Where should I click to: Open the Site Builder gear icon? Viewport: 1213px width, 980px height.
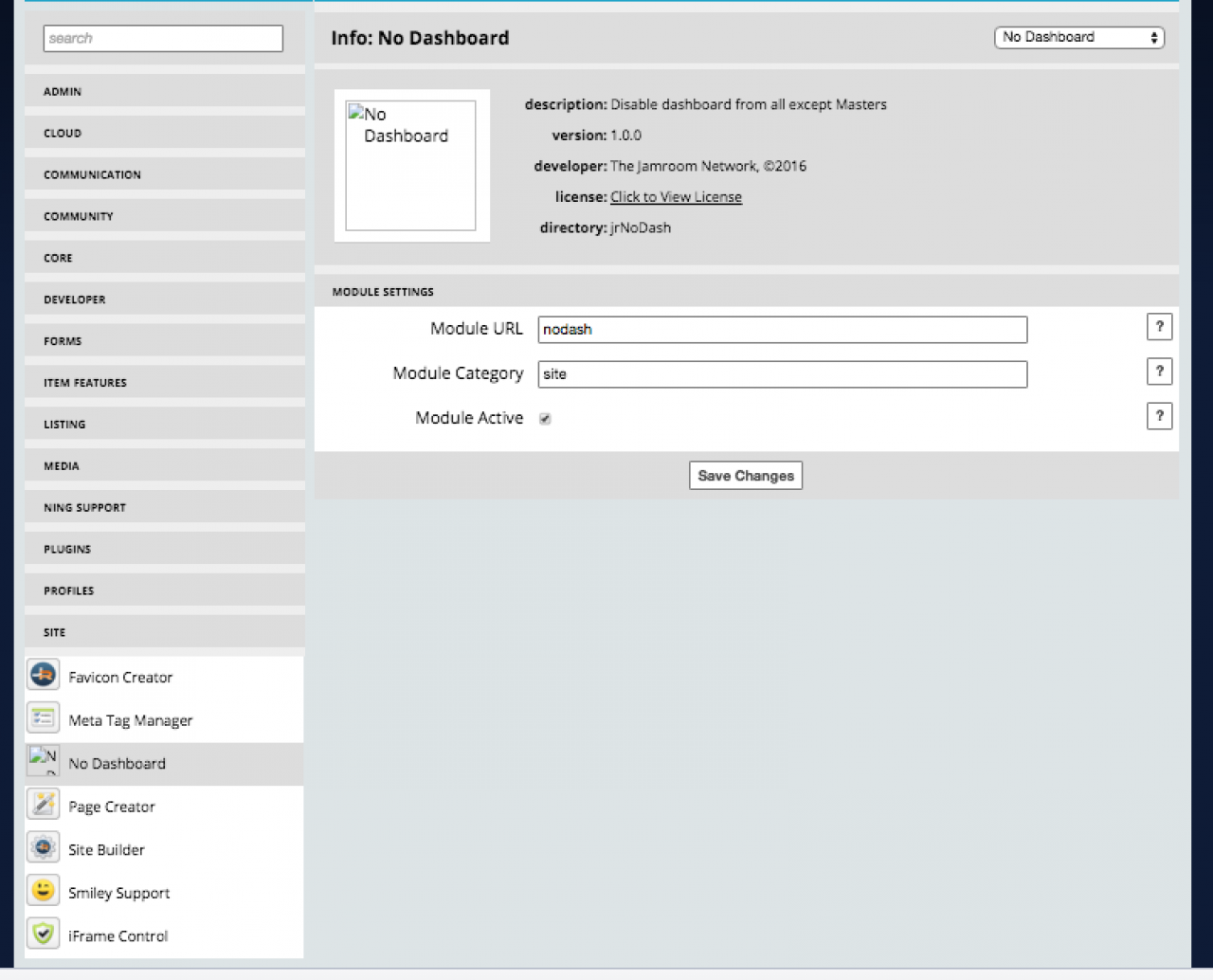(x=43, y=848)
